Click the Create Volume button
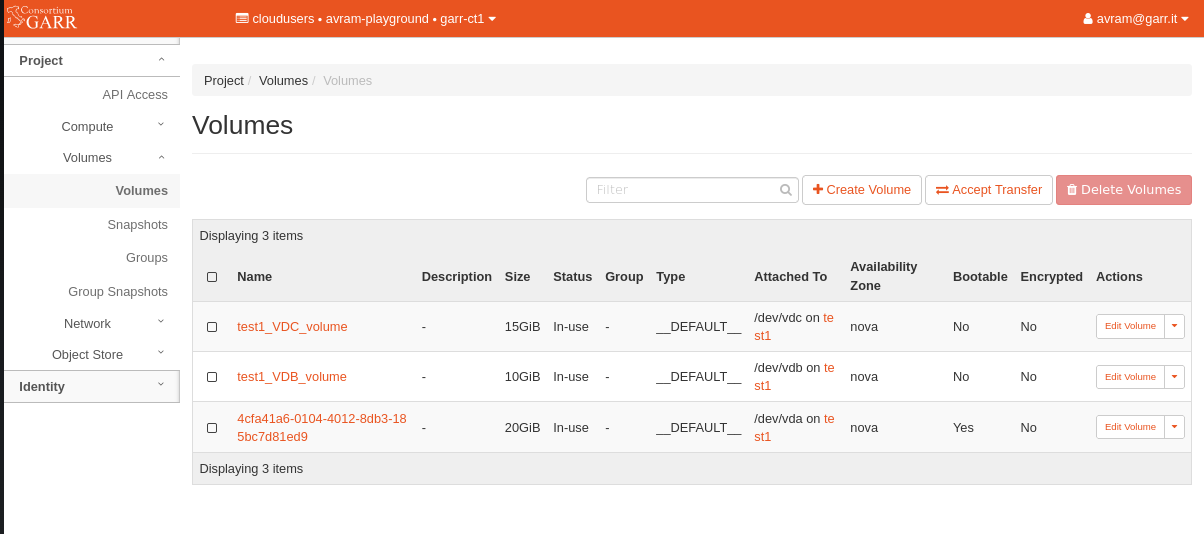 [862, 190]
